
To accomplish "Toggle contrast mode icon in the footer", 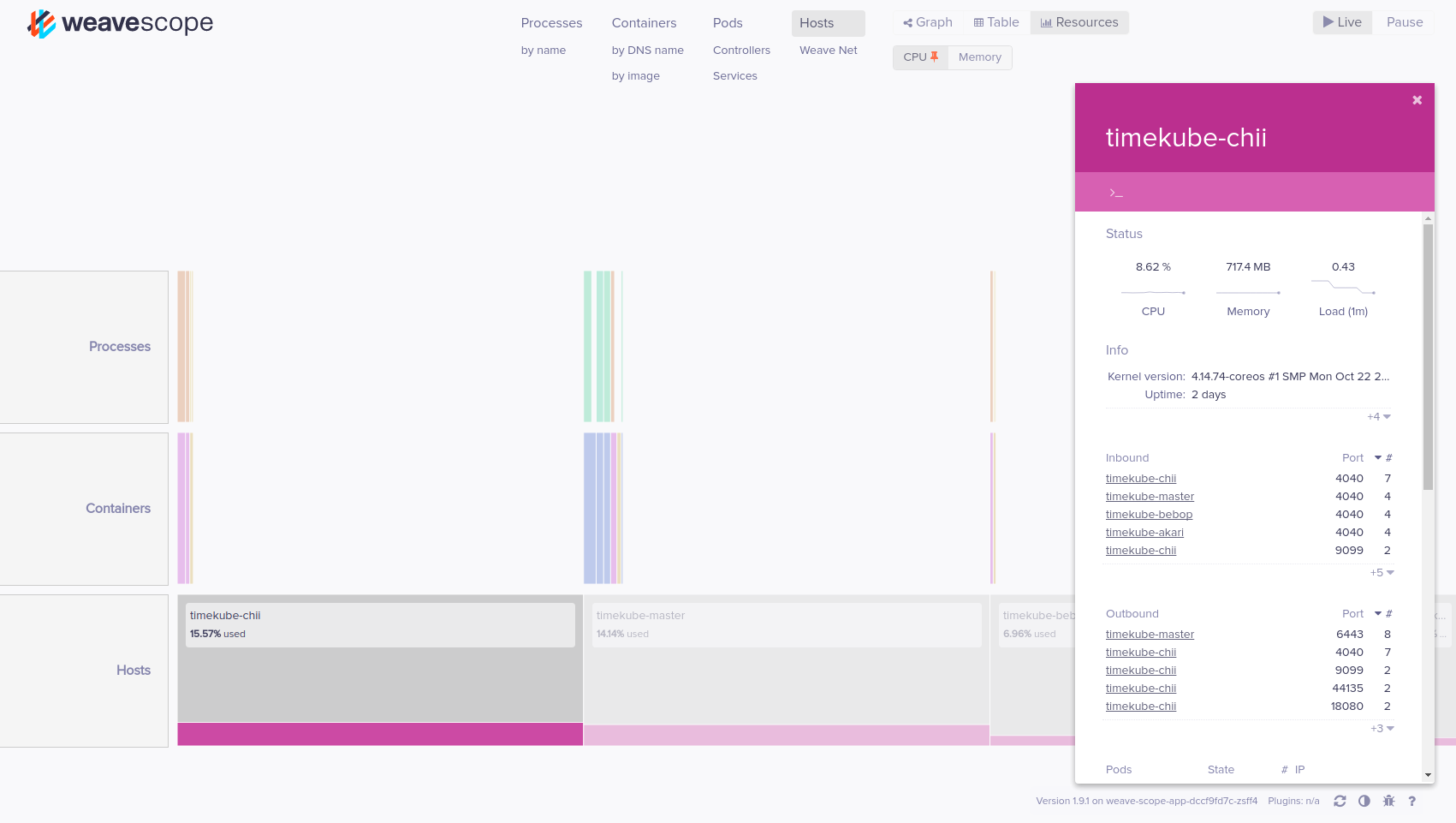I will (x=1364, y=801).
